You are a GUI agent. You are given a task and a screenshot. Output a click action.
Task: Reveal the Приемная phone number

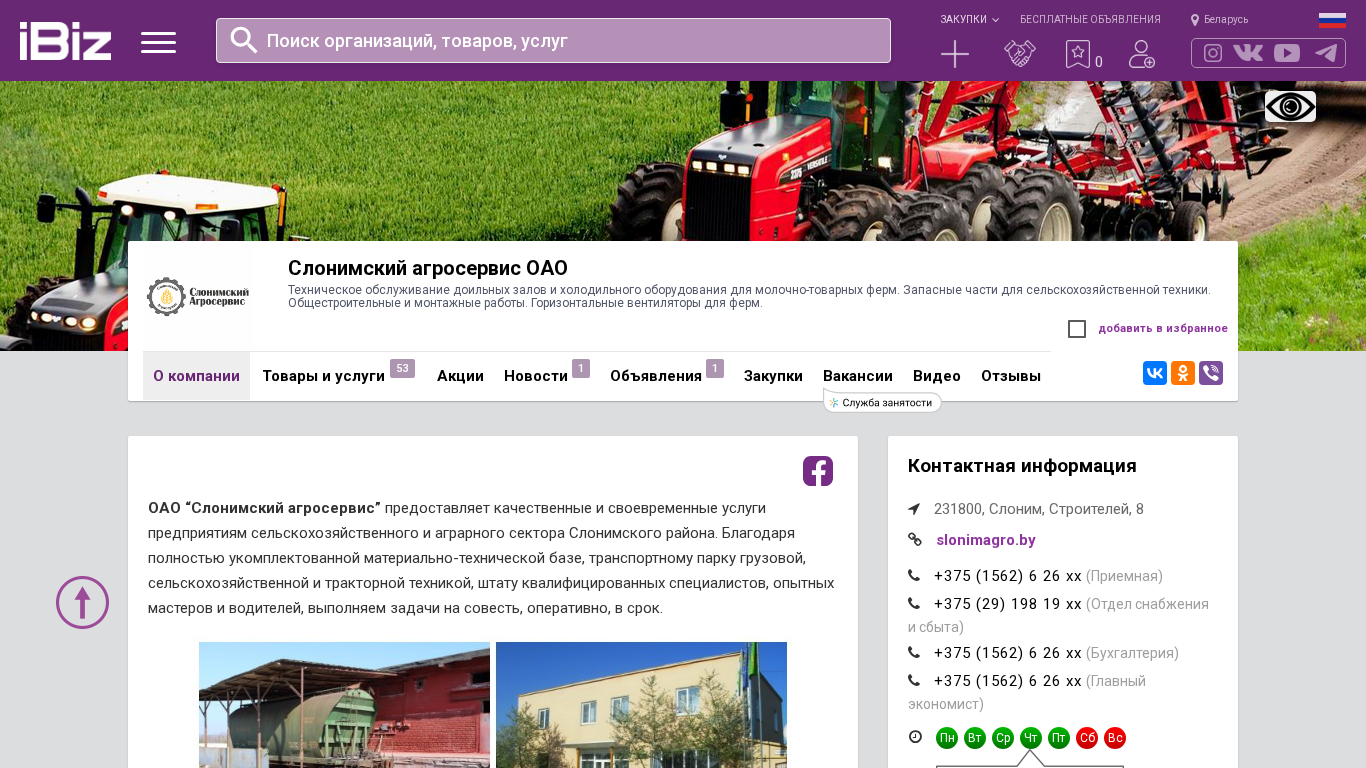[x=1008, y=576]
